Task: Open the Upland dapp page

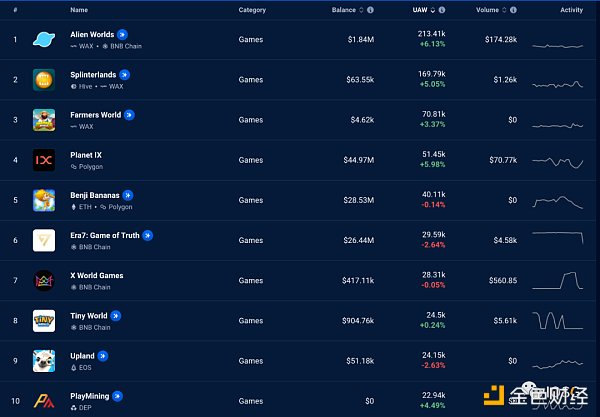Action: 82,356
